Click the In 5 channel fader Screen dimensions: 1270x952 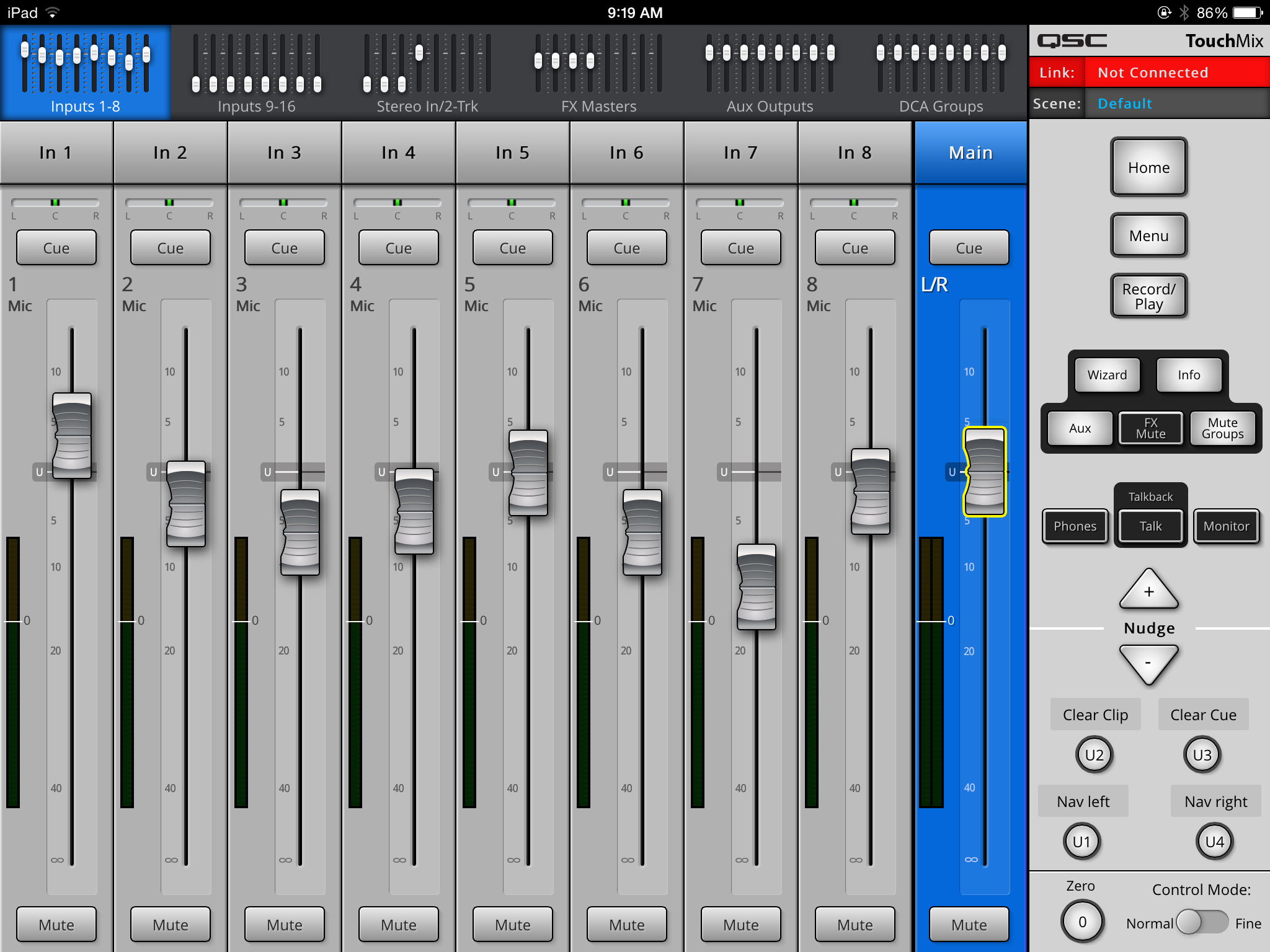(528, 474)
